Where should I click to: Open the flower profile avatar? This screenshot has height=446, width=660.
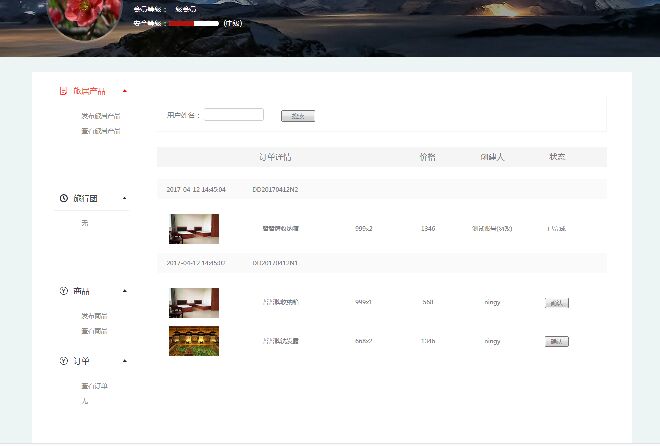[86, 18]
